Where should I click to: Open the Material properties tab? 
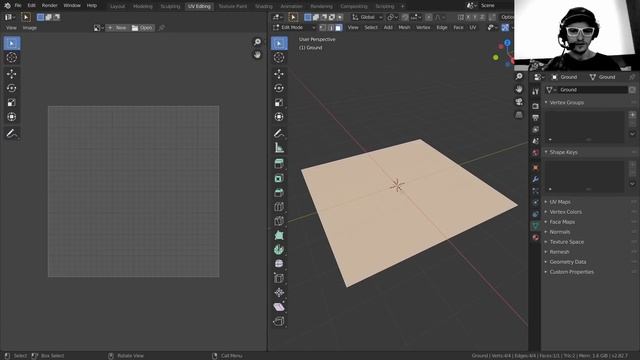tap(536, 237)
